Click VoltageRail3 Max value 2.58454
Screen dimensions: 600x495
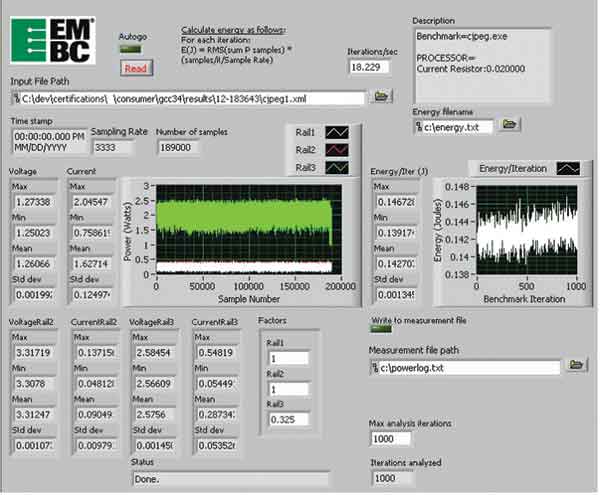[154, 353]
